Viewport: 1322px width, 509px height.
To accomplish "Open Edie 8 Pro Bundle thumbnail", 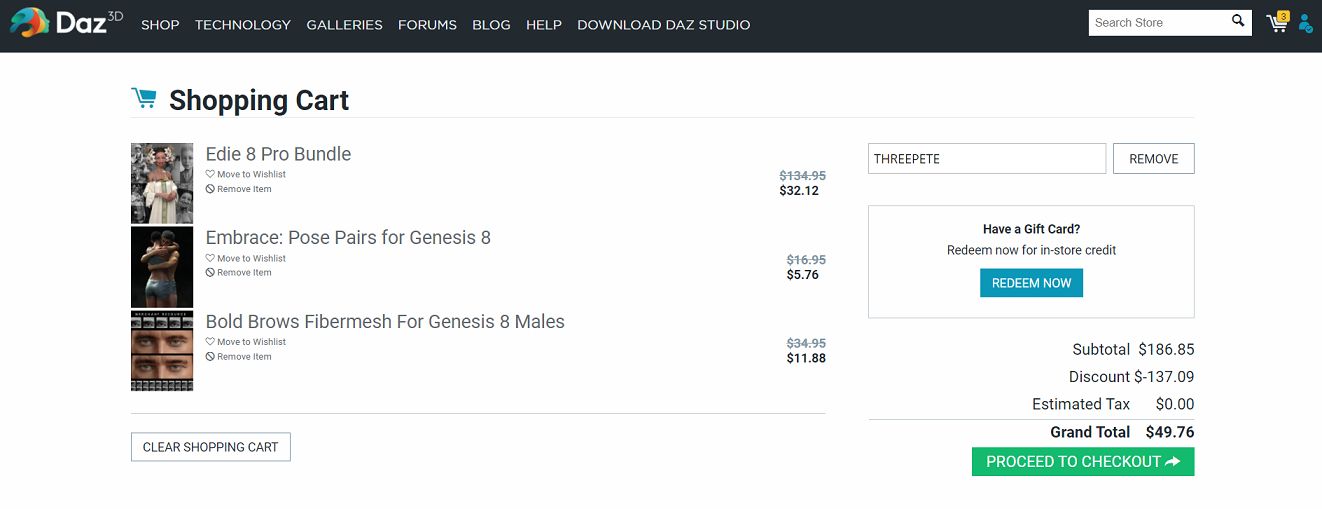I will [162, 183].
